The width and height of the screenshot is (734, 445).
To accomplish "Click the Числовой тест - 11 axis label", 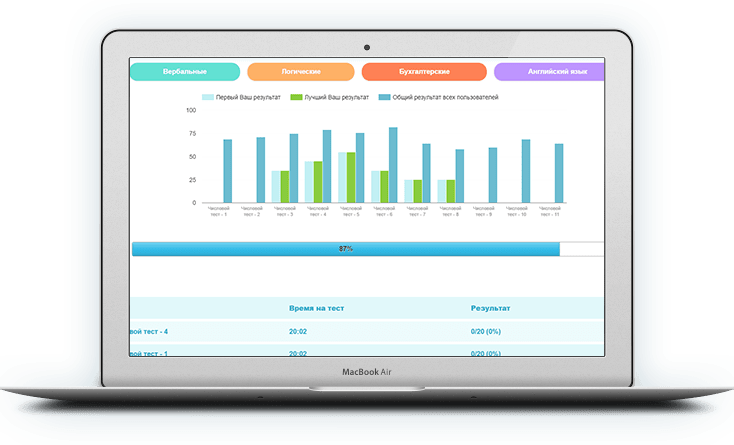I will (550, 211).
